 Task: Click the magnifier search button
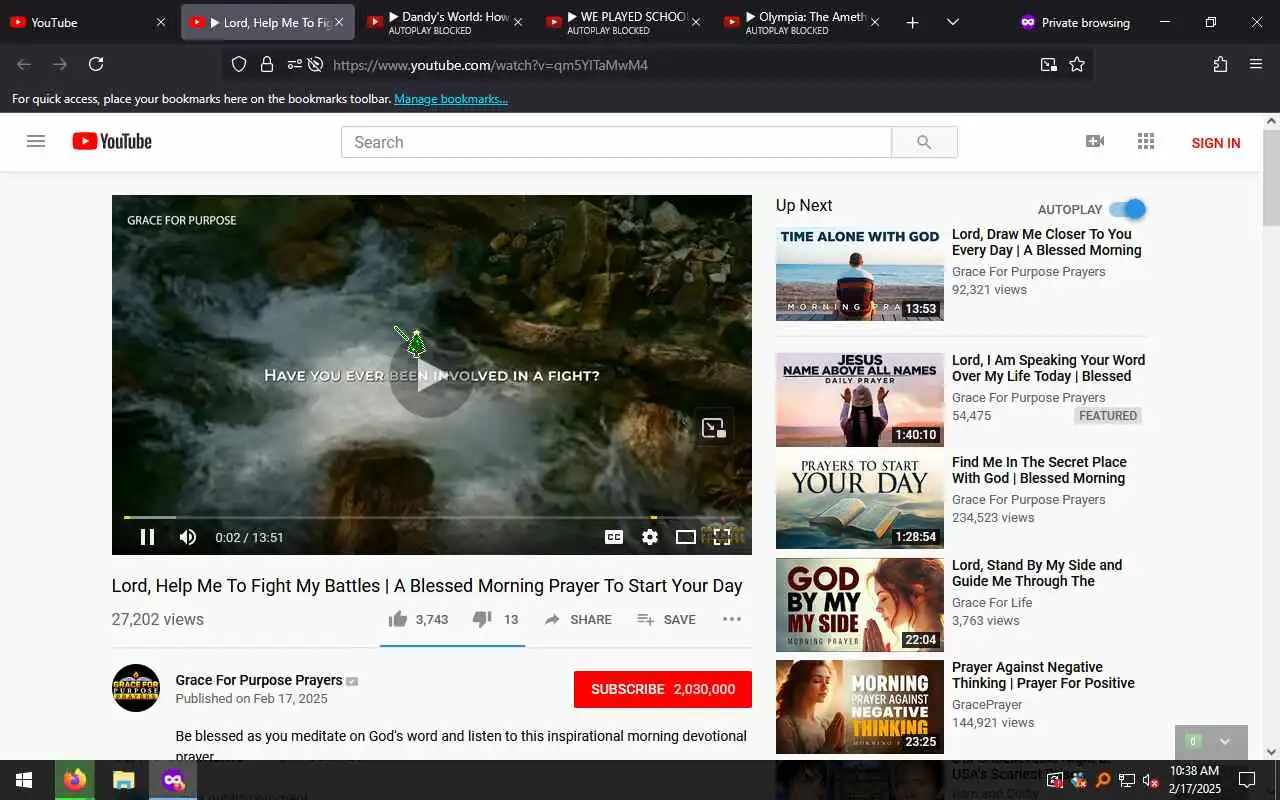(924, 142)
